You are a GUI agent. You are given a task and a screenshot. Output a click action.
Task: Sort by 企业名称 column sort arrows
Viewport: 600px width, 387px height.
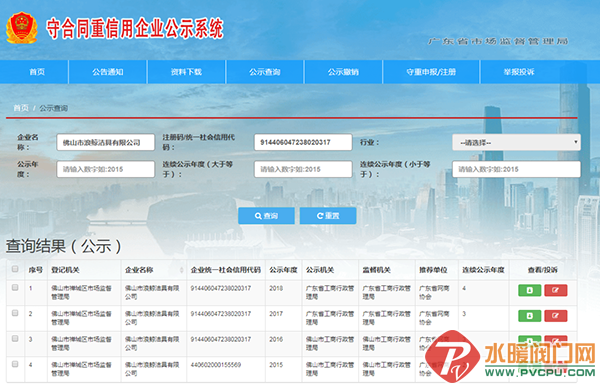[181, 270]
